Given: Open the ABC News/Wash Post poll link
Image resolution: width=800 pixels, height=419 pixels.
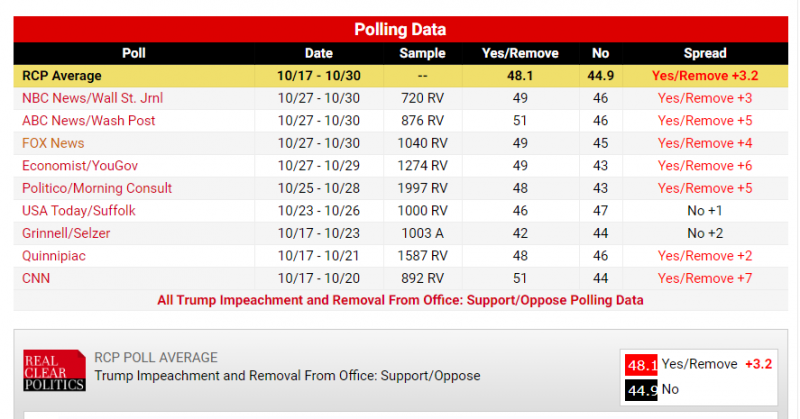Looking at the screenshot, I should click(88, 120).
